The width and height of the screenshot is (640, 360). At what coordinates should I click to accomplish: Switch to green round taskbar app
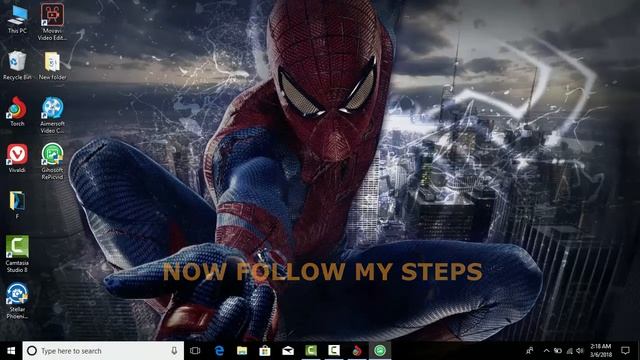tap(380, 351)
